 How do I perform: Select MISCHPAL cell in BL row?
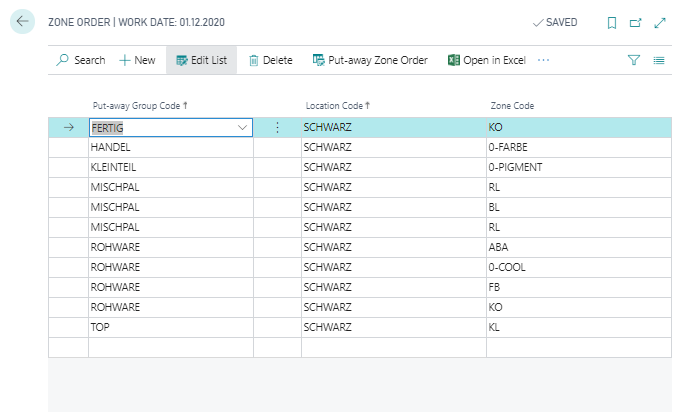pos(171,207)
